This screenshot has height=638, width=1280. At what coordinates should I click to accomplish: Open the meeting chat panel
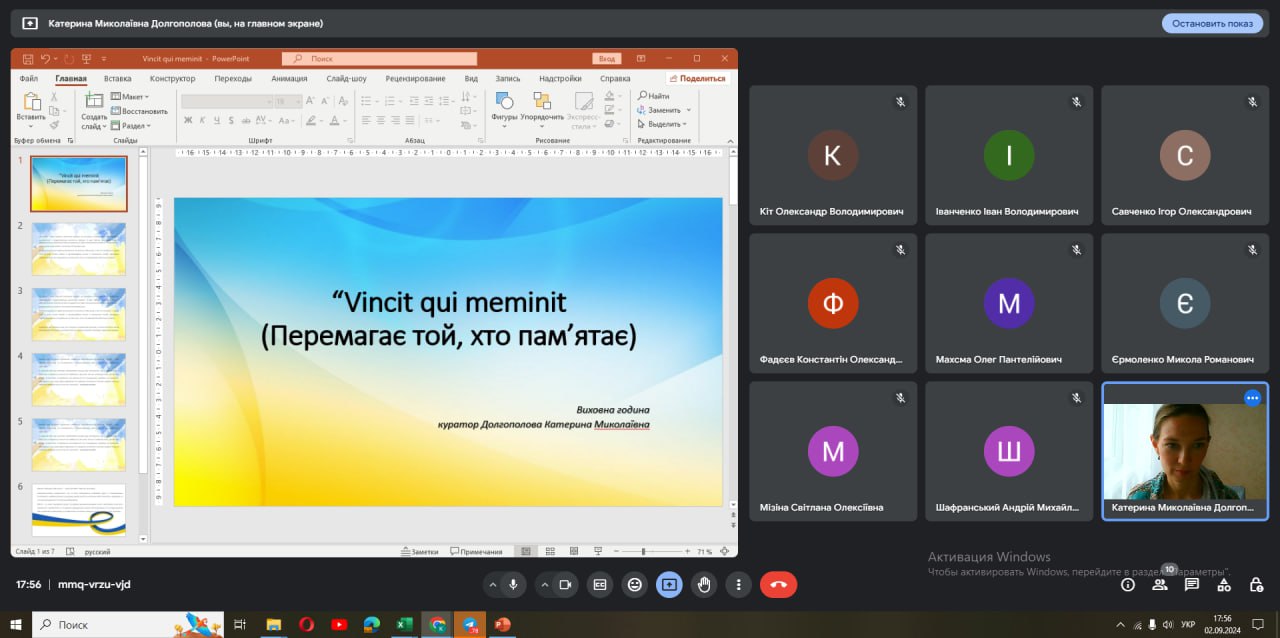coord(1192,584)
